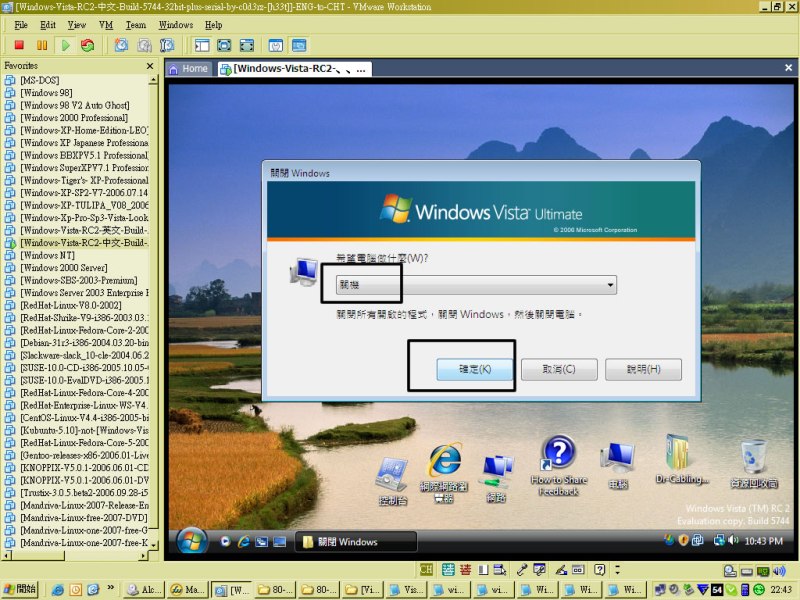Switch to the "Ma..." host taskbar button
This screenshot has width=800, height=600.
coord(187,590)
